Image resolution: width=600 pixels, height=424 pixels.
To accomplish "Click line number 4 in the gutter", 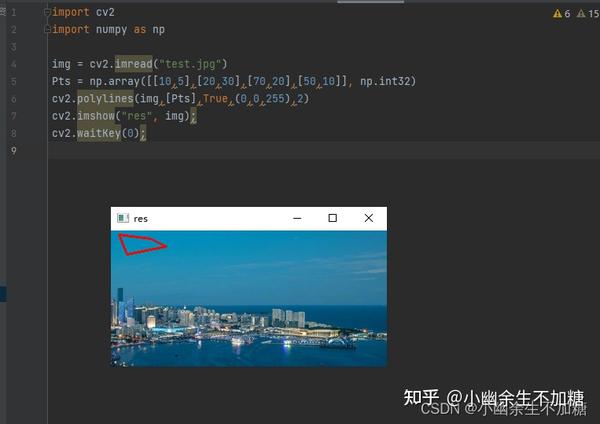I will point(14,64).
